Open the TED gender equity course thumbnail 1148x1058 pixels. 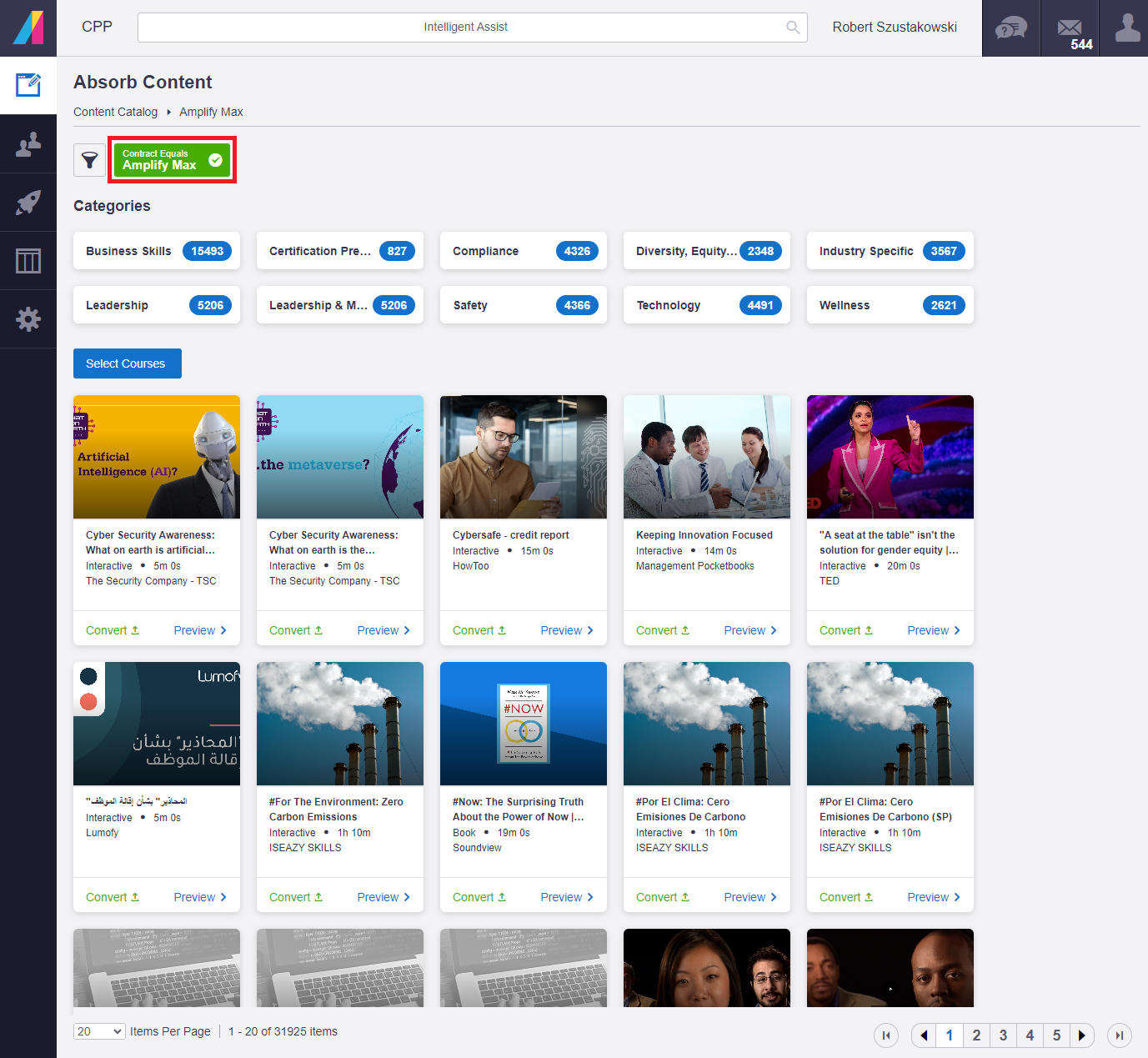coord(890,457)
